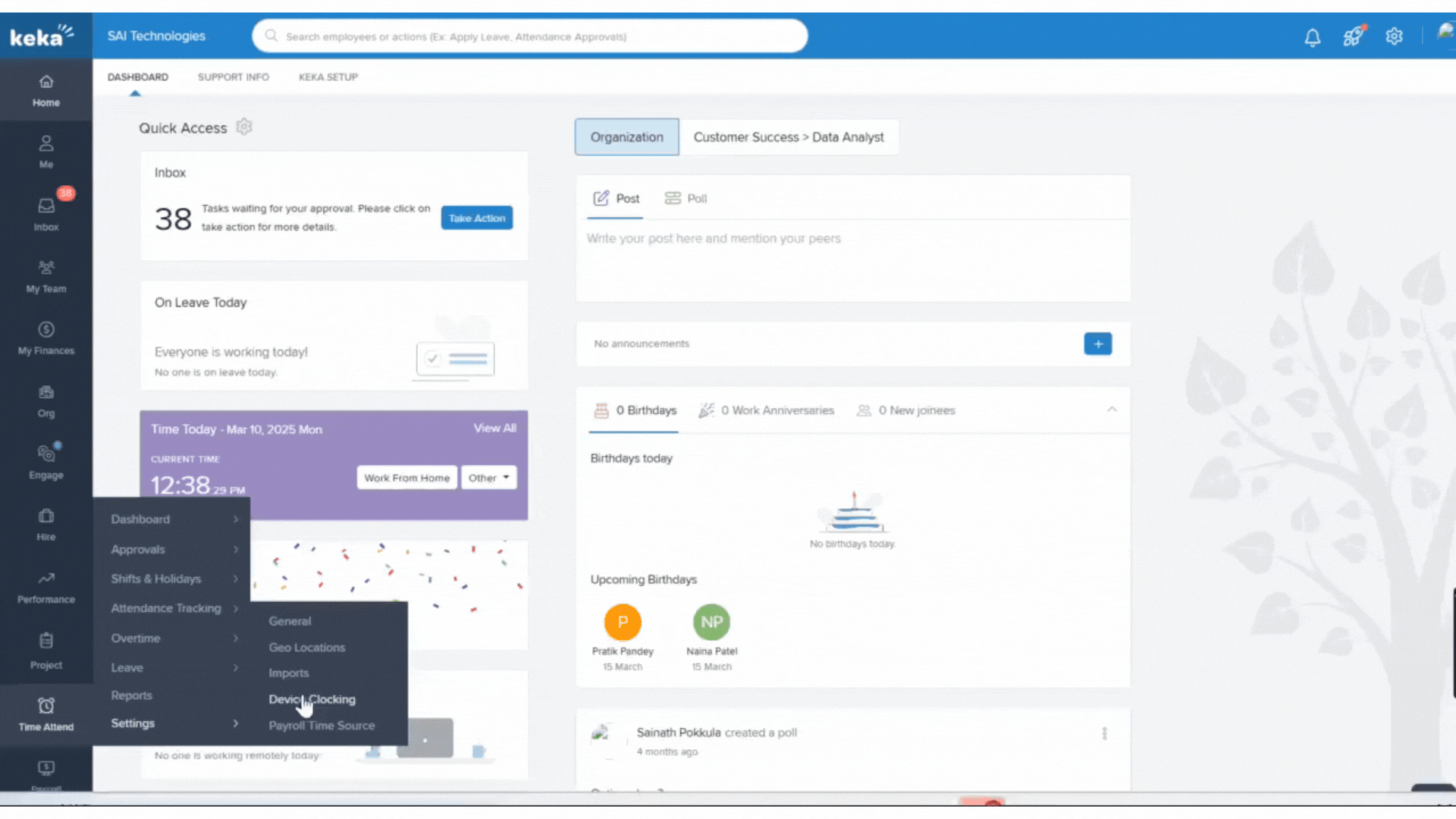This screenshot has width=1456, height=819.
Task: Click the rocket icon in header
Action: (1353, 36)
